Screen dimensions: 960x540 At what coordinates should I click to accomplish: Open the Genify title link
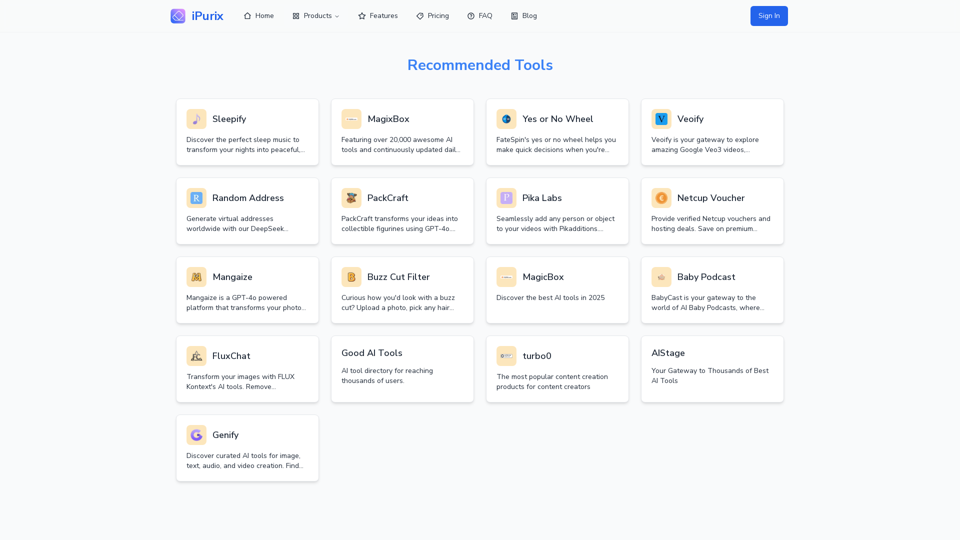click(225, 435)
